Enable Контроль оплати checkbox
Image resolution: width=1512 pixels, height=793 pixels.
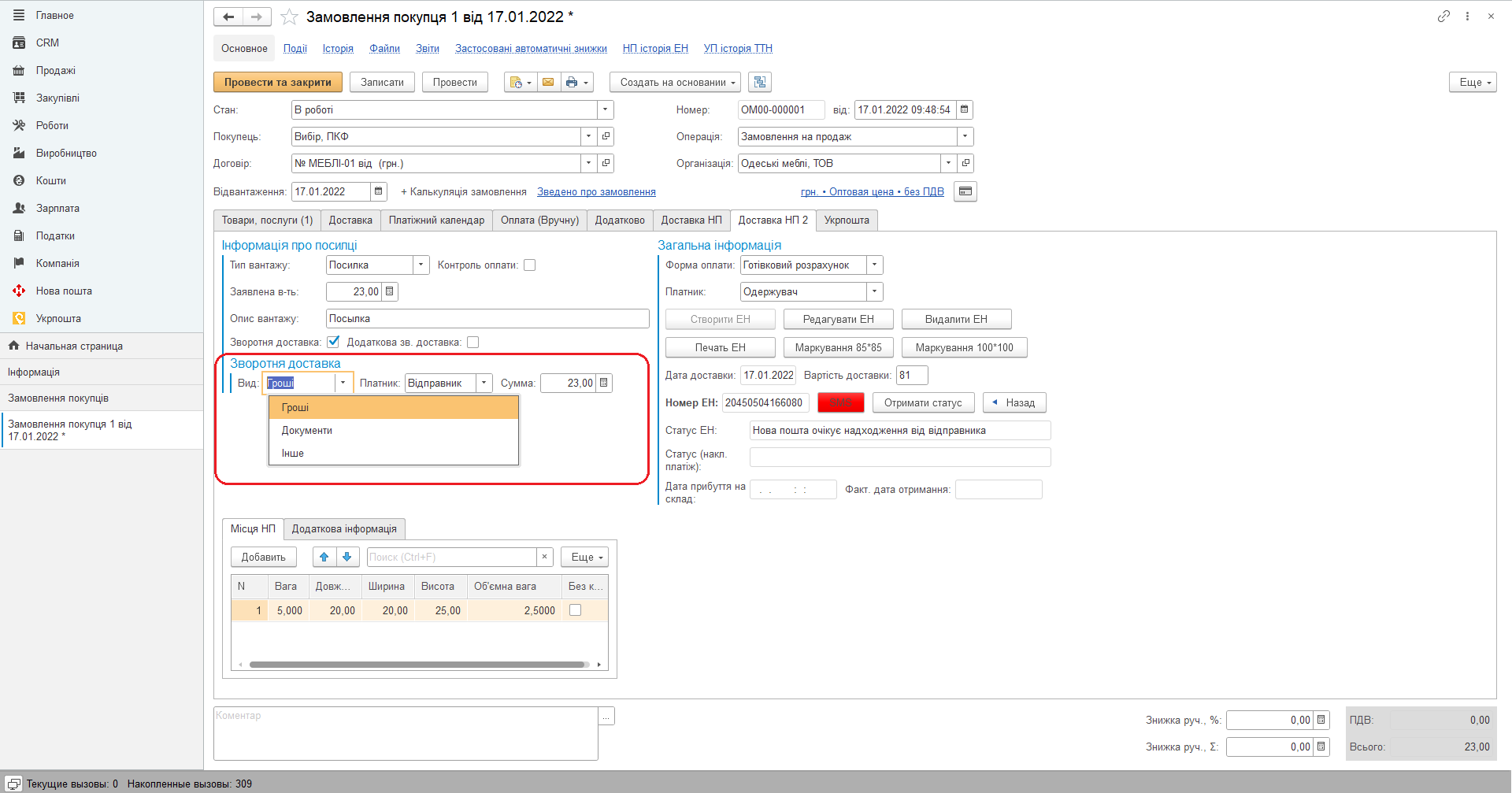(x=530, y=265)
